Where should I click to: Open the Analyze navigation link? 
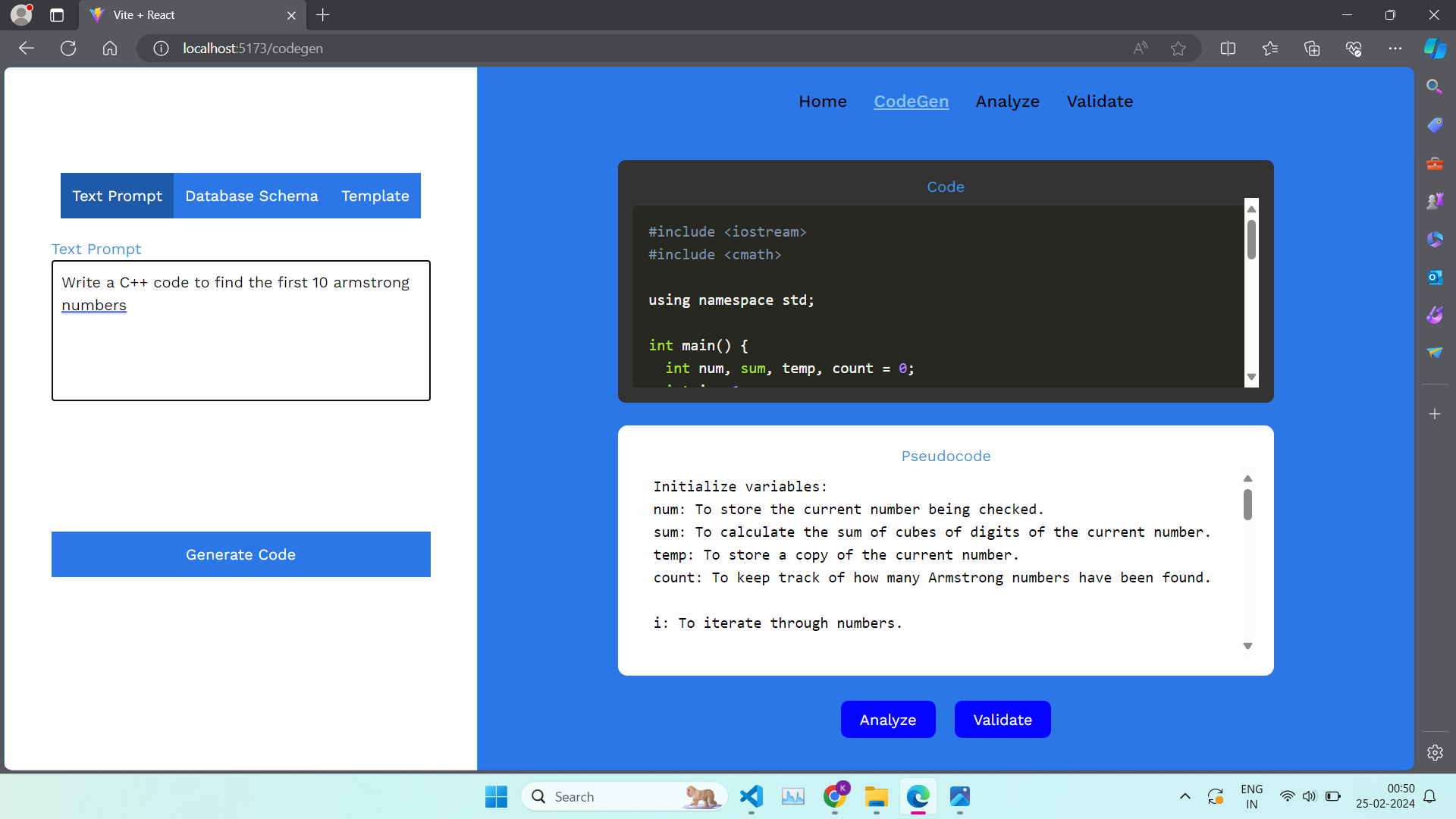point(1007,102)
